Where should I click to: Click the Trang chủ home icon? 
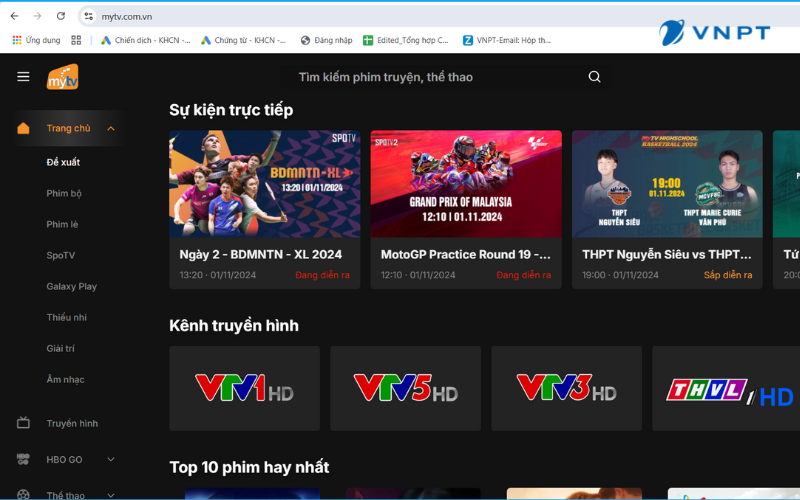(23, 128)
